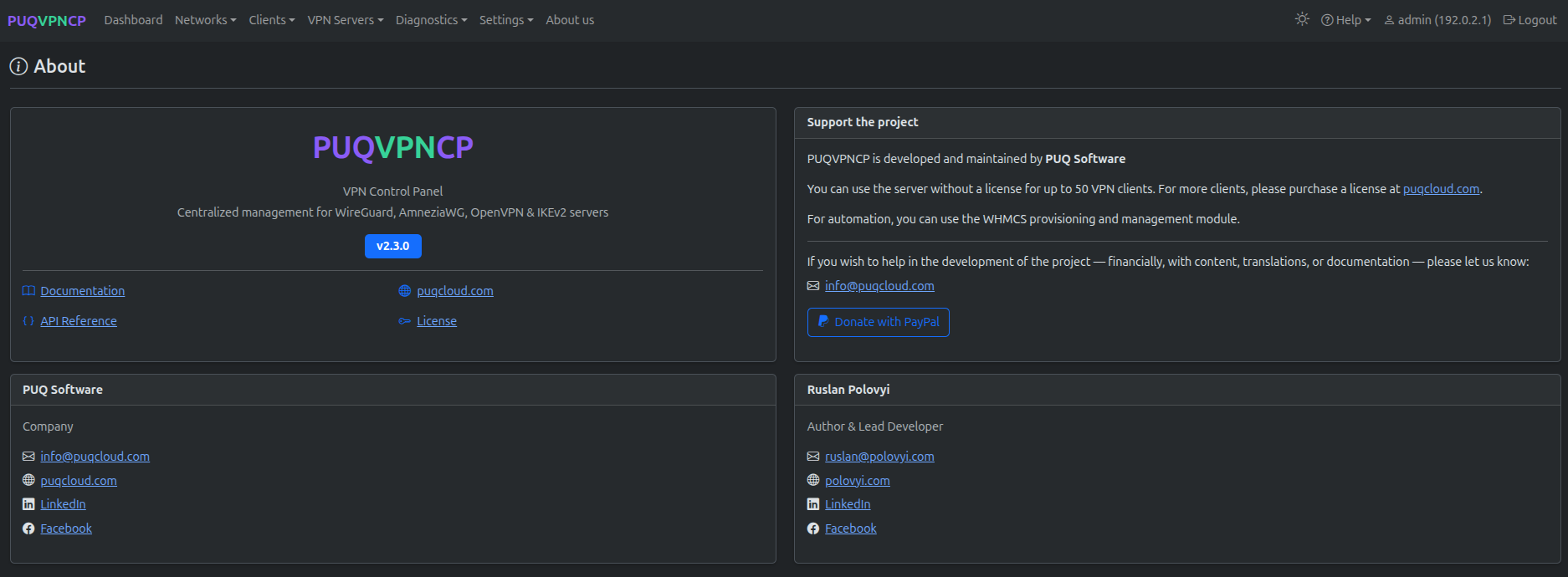Click puqcloud.com link in license purchase sentence
The width and height of the screenshot is (1568, 577).
pyautogui.click(x=1441, y=189)
